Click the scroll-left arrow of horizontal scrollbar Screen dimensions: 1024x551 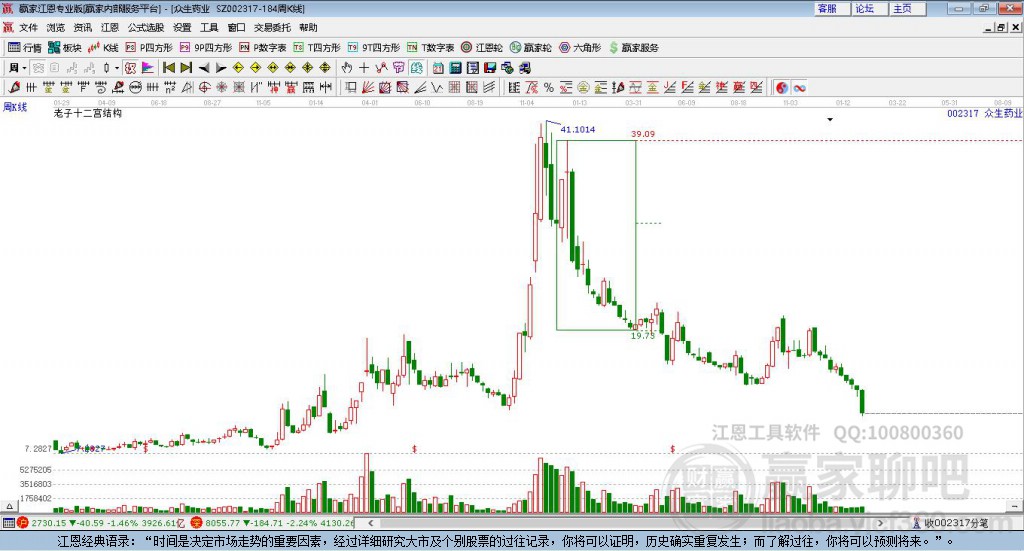pyautogui.click(x=370, y=523)
